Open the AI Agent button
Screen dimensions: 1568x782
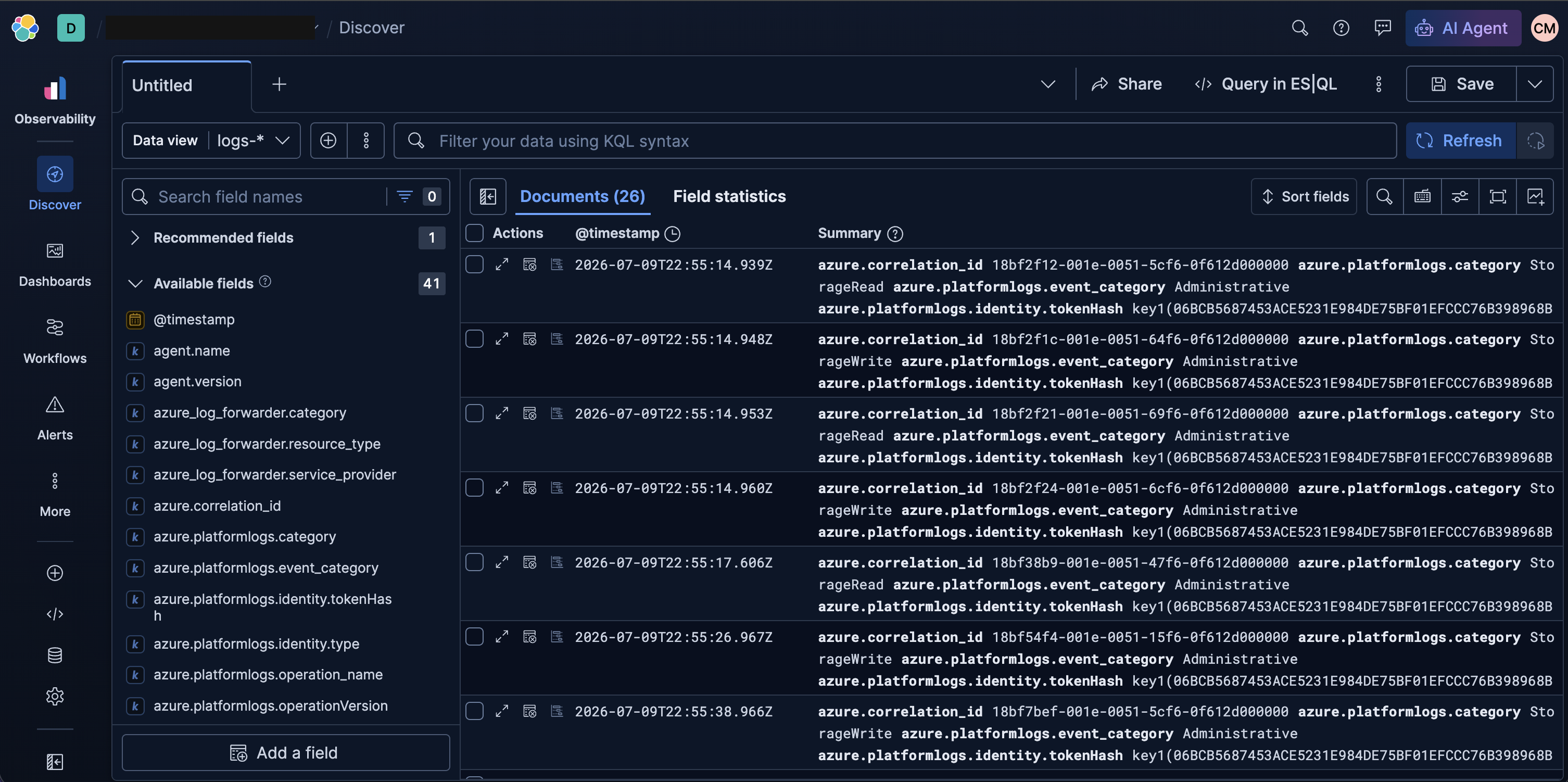(x=1463, y=28)
